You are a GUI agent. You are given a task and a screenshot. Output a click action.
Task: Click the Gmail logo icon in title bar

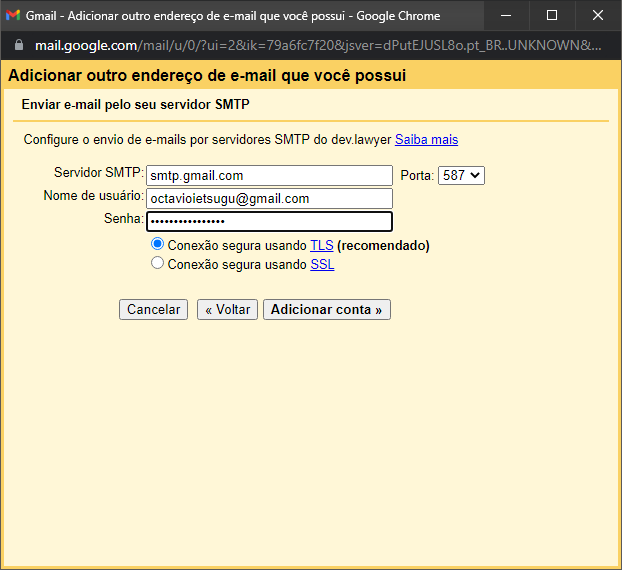pyautogui.click(x=13, y=15)
